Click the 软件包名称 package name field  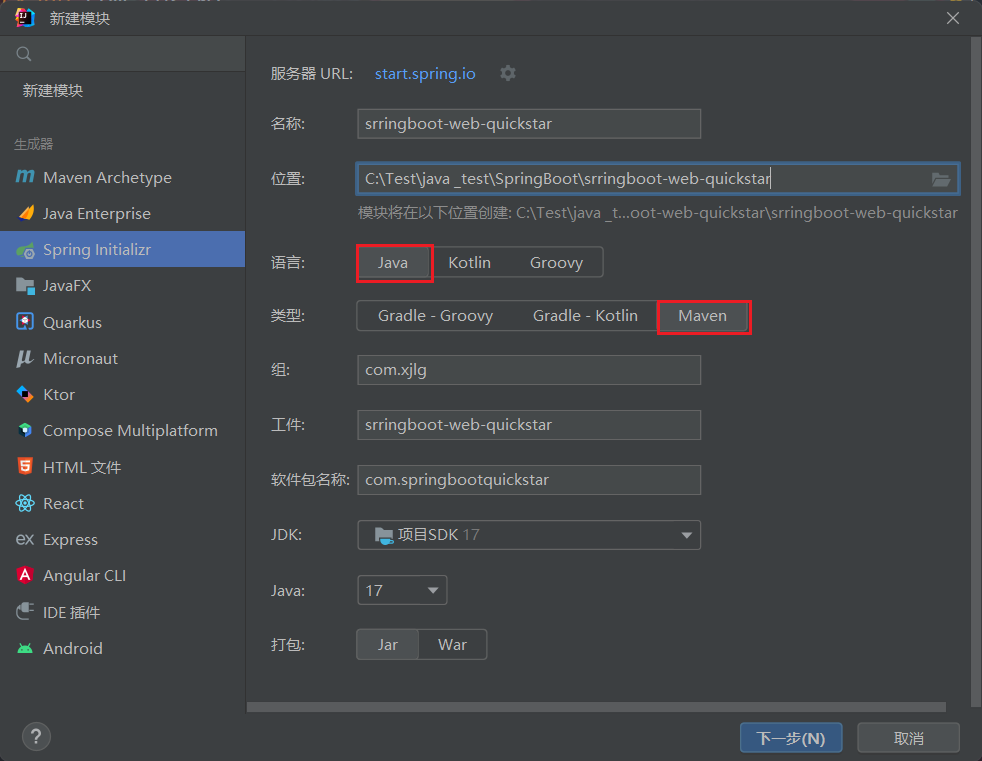529,480
